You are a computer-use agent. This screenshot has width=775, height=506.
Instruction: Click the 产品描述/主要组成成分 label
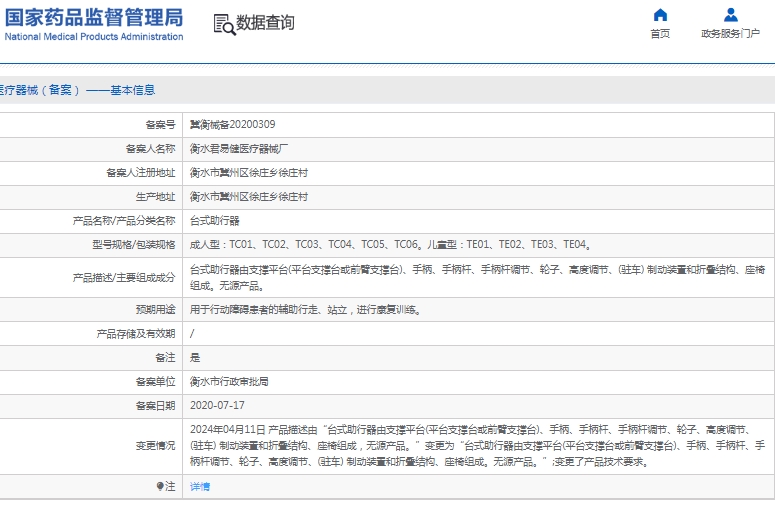tap(124, 278)
